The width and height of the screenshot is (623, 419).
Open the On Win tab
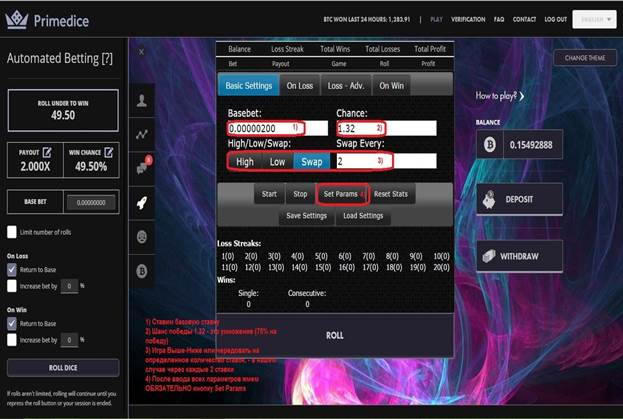(391, 85)
